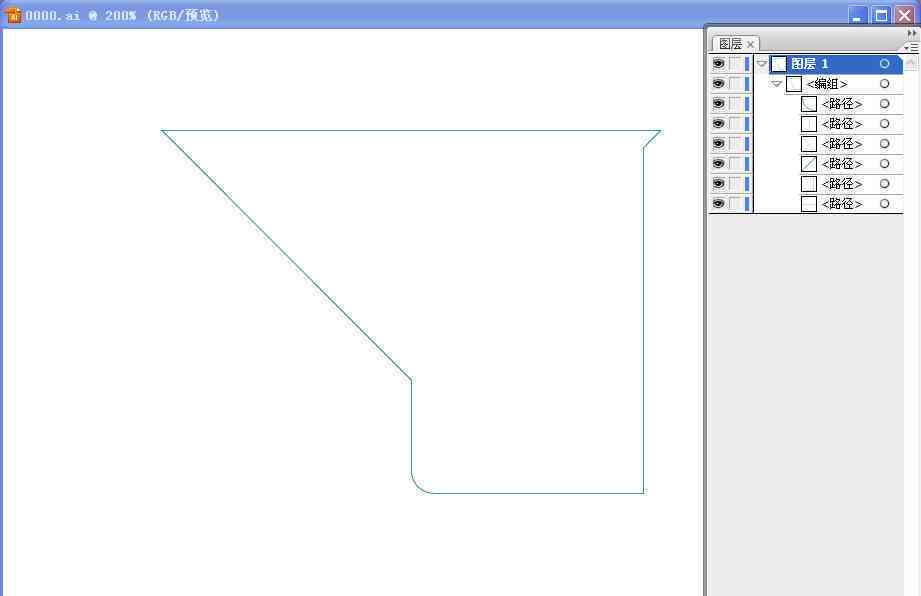
Task: Click target circle of last <路径>
Action: coord(884,203)
